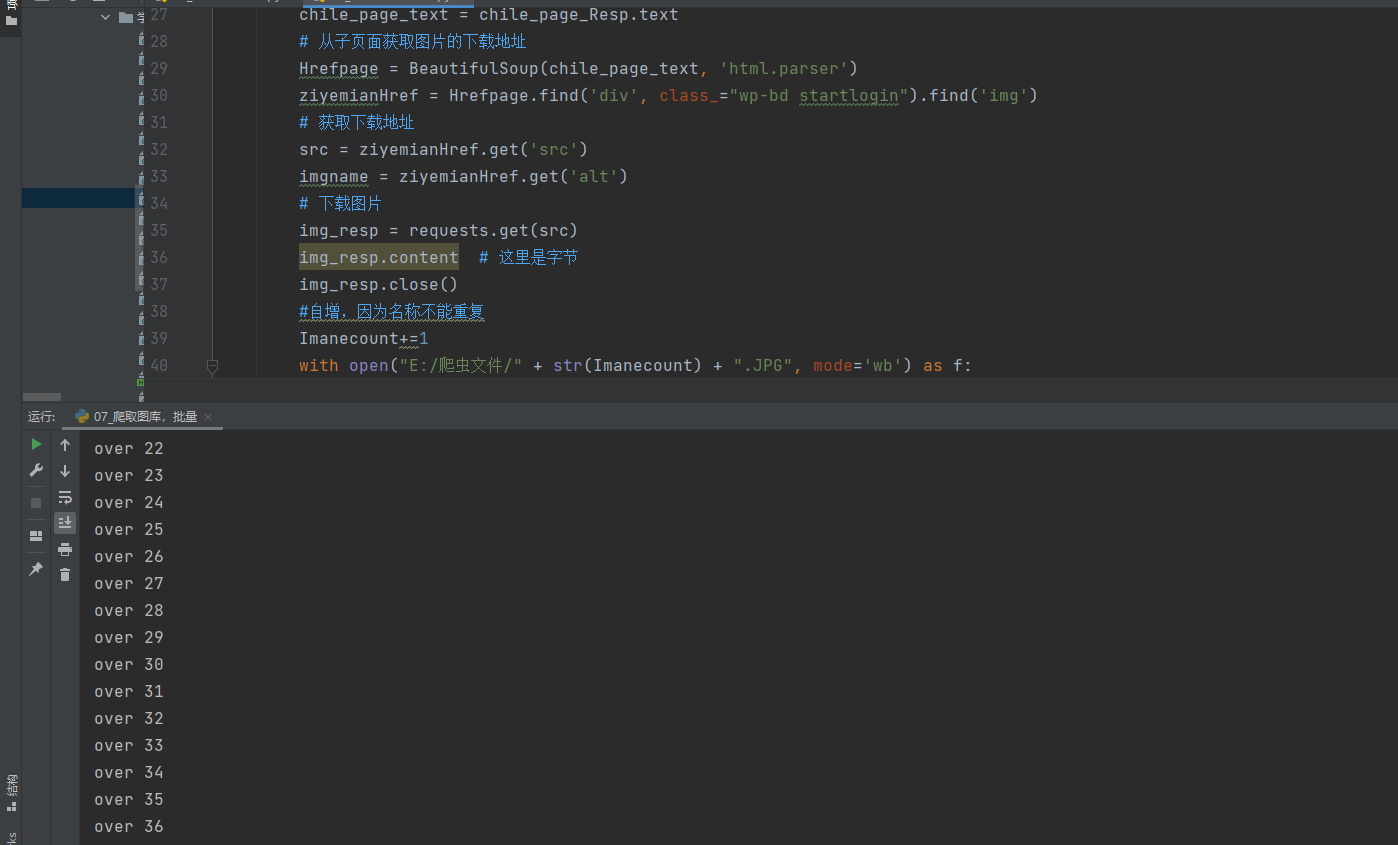
Task: Click the comment 自增,因为名称不能重复
Action: coord(392,312)
